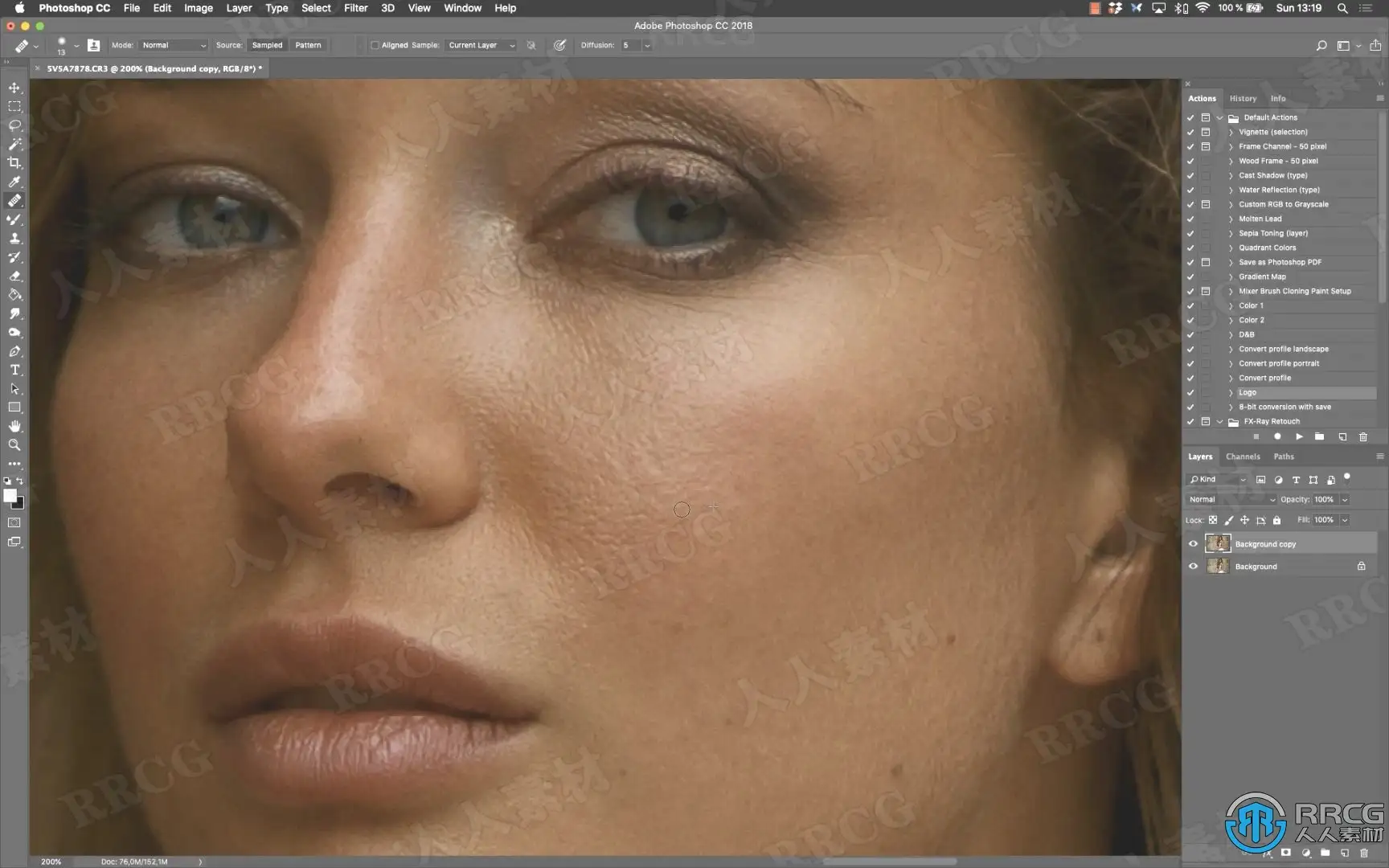Select the Background copy layer thumbnail

1218,544
